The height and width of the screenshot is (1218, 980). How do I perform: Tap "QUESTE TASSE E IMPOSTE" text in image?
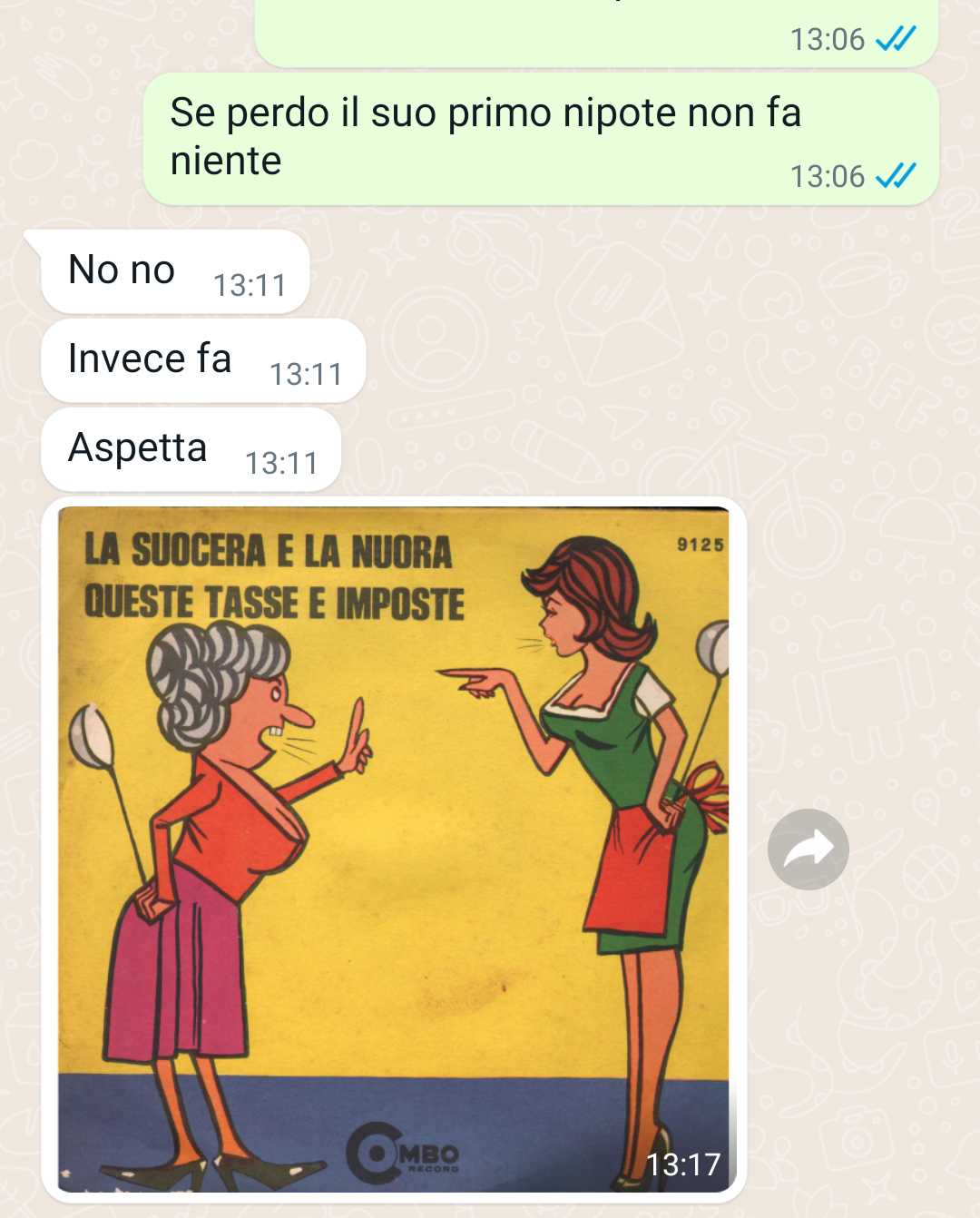(x=274, y=603)
